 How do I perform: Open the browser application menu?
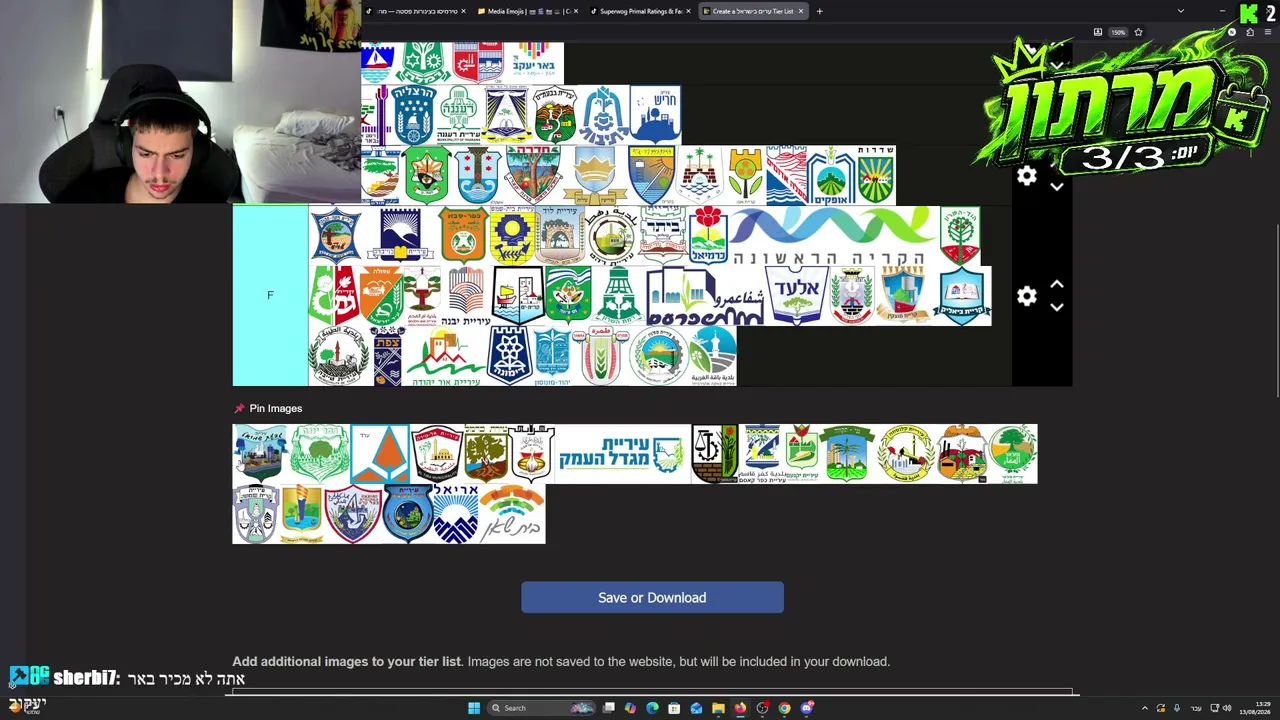coord(1267,32)
